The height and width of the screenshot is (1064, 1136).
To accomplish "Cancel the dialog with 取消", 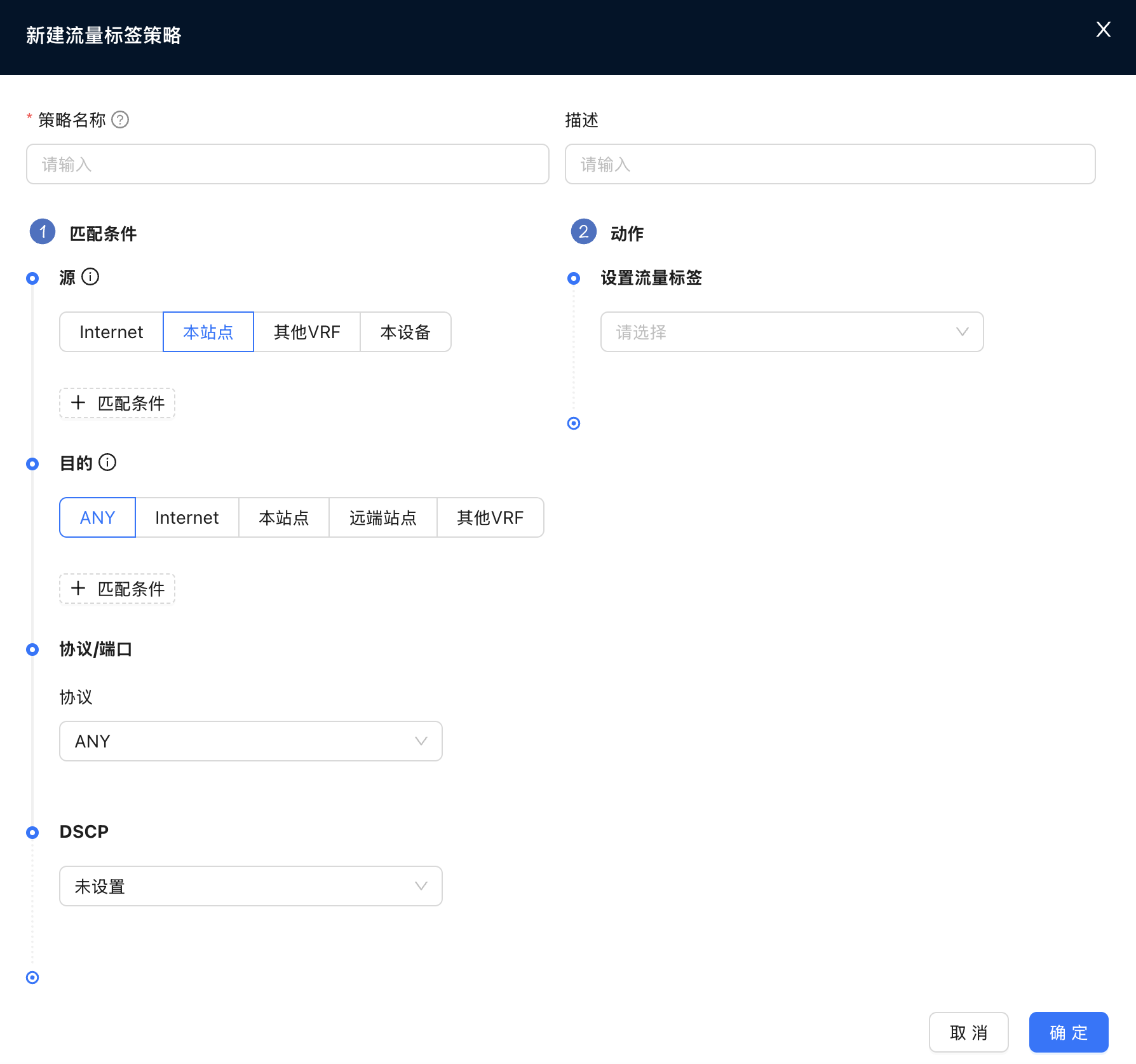I will (x=968, y=1032).
